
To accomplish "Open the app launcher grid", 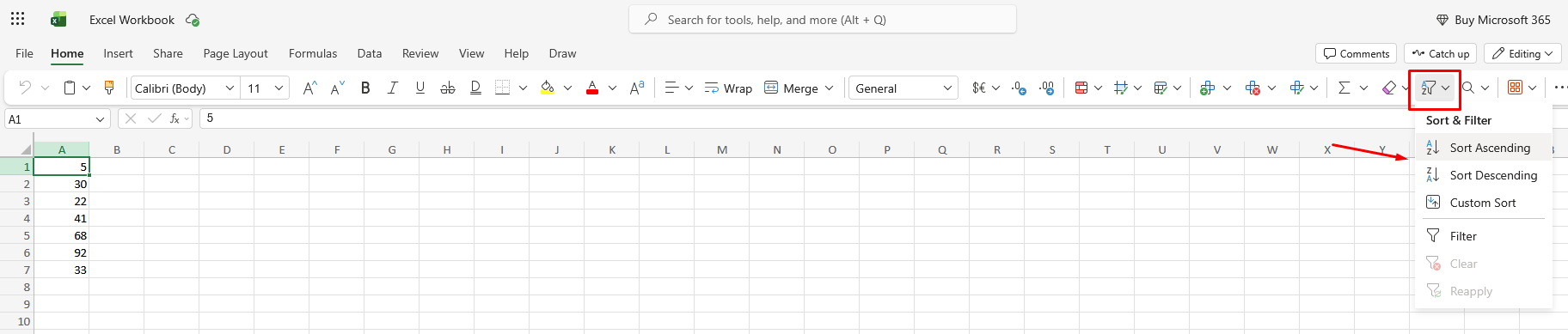I will pos(17,19).
